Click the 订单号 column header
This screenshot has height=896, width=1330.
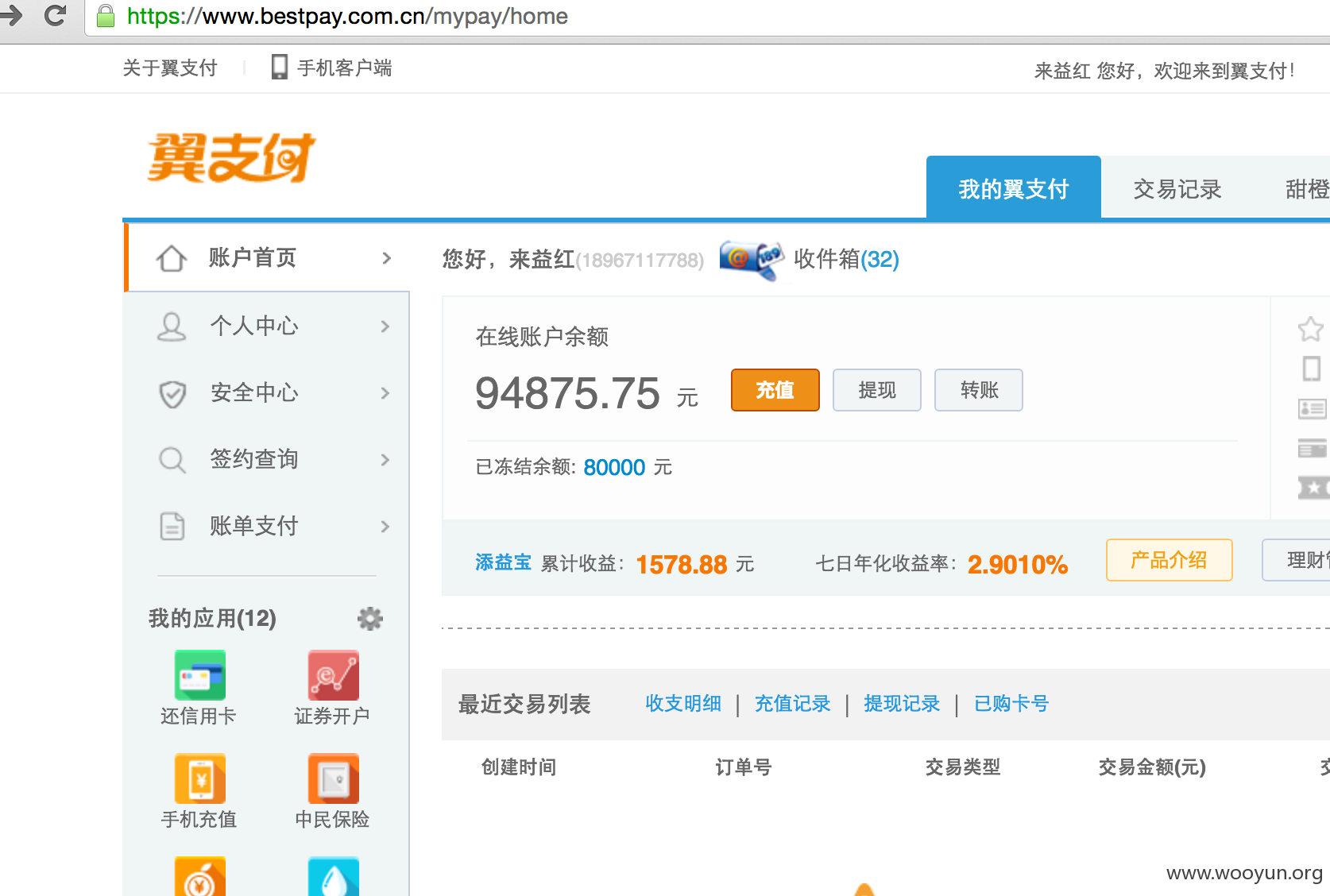(x=744, y=767)
